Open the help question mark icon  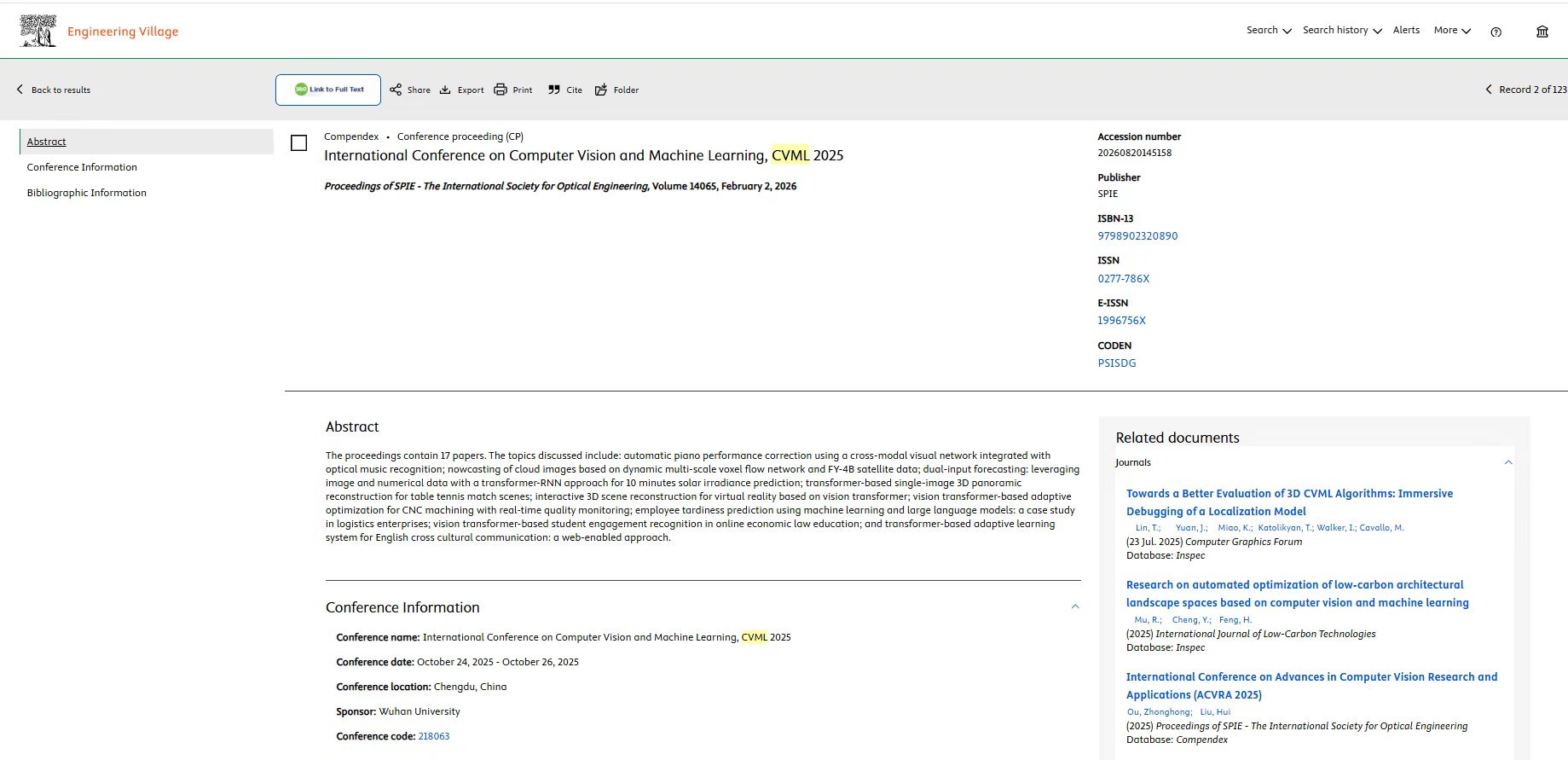click(1496, 32)
